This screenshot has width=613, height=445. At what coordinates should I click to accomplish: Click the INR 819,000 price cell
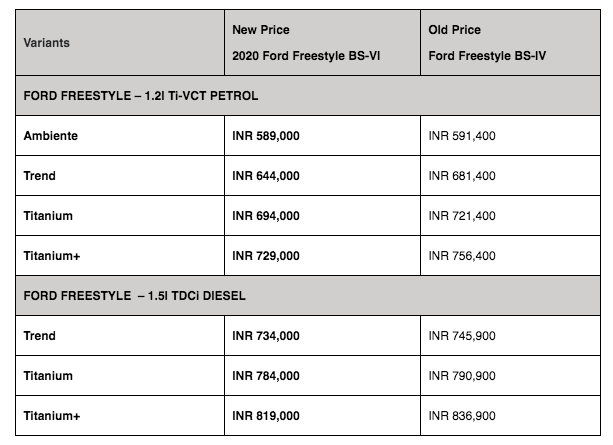click(x=265, y=416)
